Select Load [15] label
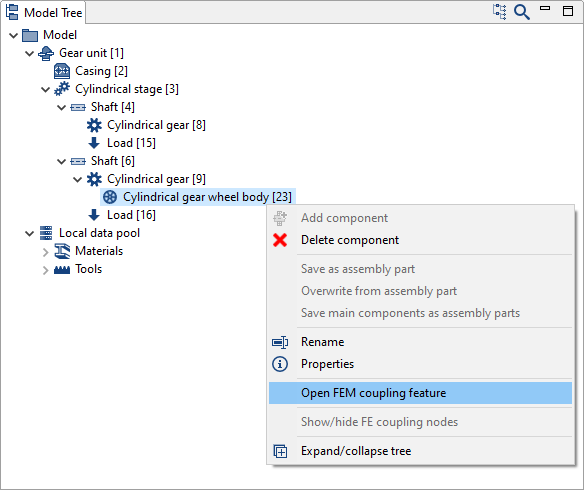Image resolution: width=584 pixels, height=490 pixels. [x=131, y=143]
